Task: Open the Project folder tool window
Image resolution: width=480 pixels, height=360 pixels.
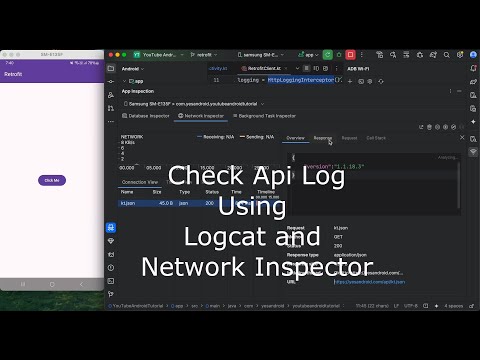Action: (x=111, y=68)
